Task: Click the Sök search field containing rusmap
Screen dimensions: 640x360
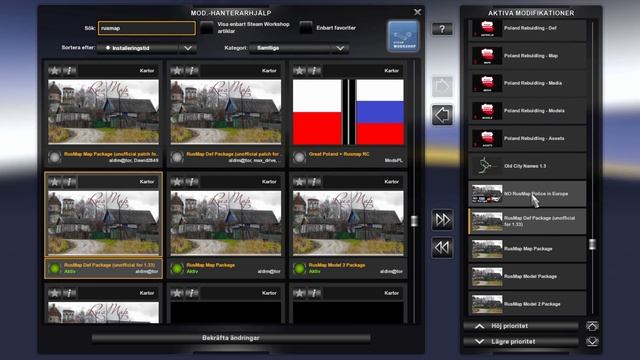Action: pos(147,28)
